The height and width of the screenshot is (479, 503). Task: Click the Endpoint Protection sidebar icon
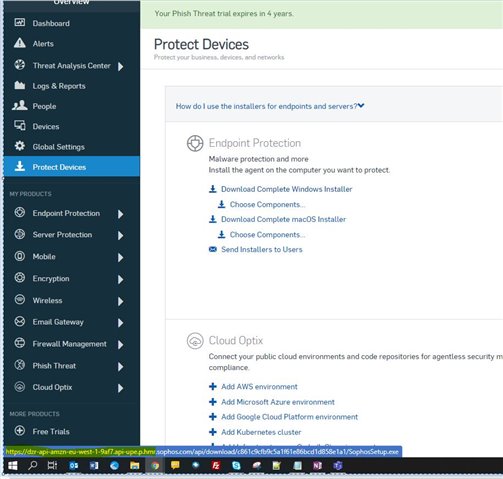point(20,212)
